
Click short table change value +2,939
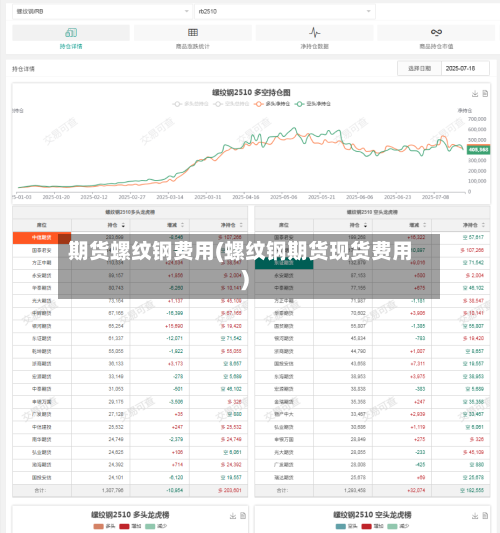coord(418,414)
